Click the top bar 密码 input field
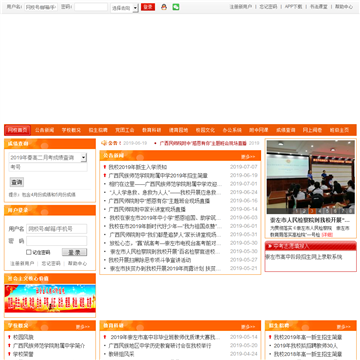The width and height of the screenshot is (360, 360). tap(91, 7)
